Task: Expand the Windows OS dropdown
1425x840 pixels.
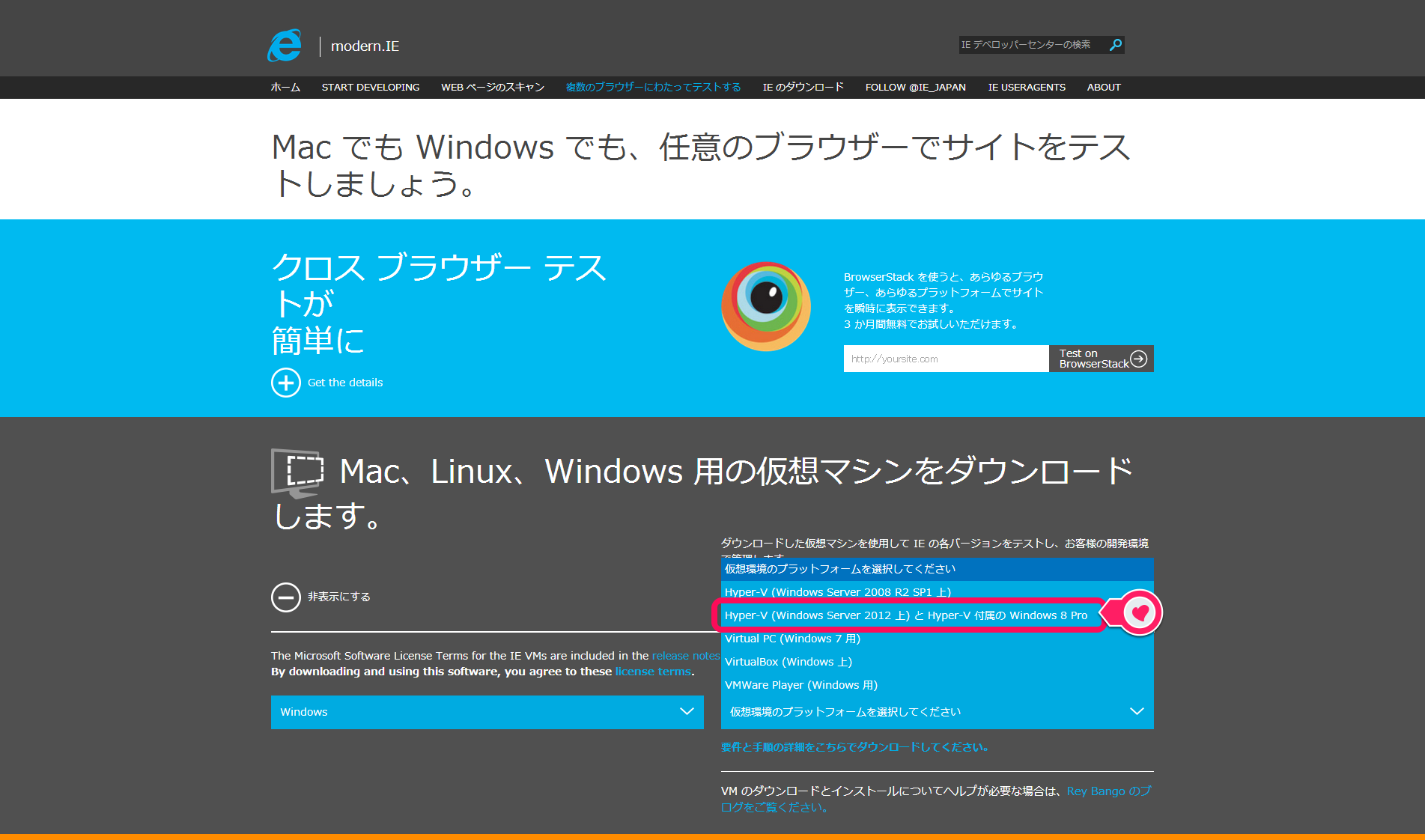Action: click(x=487, y=712)
